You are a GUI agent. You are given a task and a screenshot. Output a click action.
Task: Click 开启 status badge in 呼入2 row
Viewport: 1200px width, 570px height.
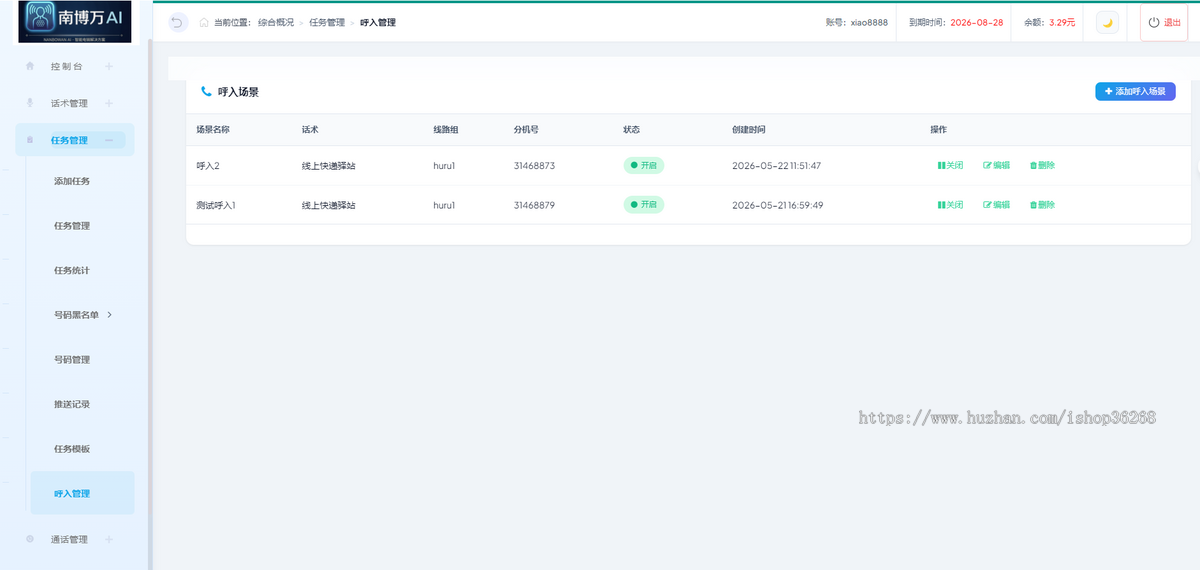[x=644, y=165]
